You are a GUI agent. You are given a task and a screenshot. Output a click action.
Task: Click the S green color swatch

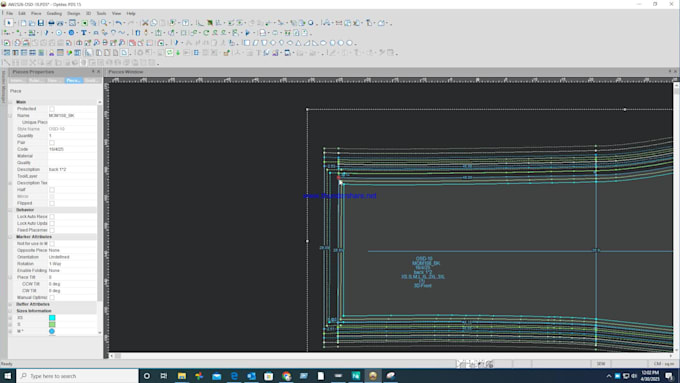tap(52, 324)
